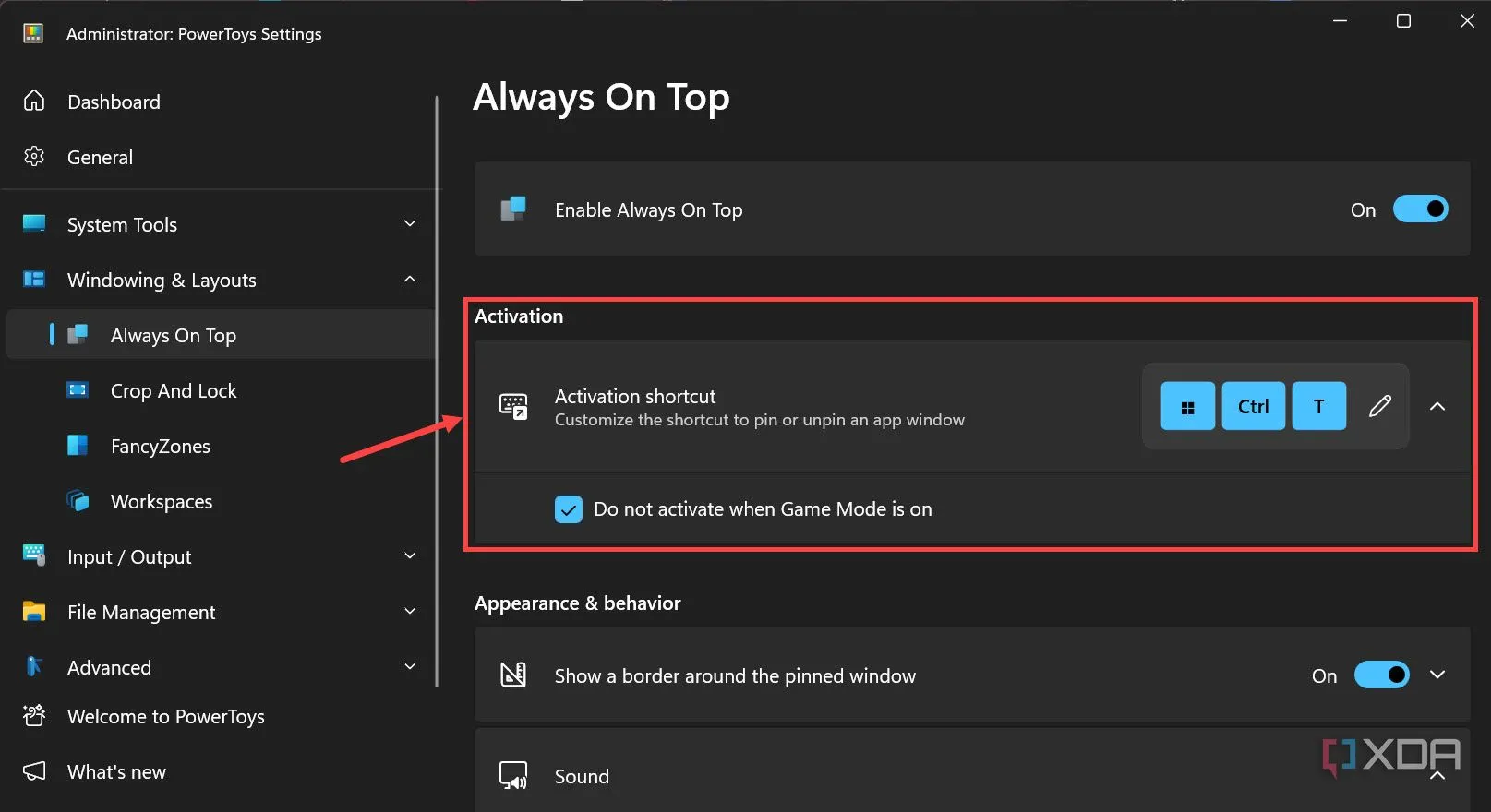Select Always On Top in sidebar
The height and width of the screenshot is (812, 1491).
(222, 335)
